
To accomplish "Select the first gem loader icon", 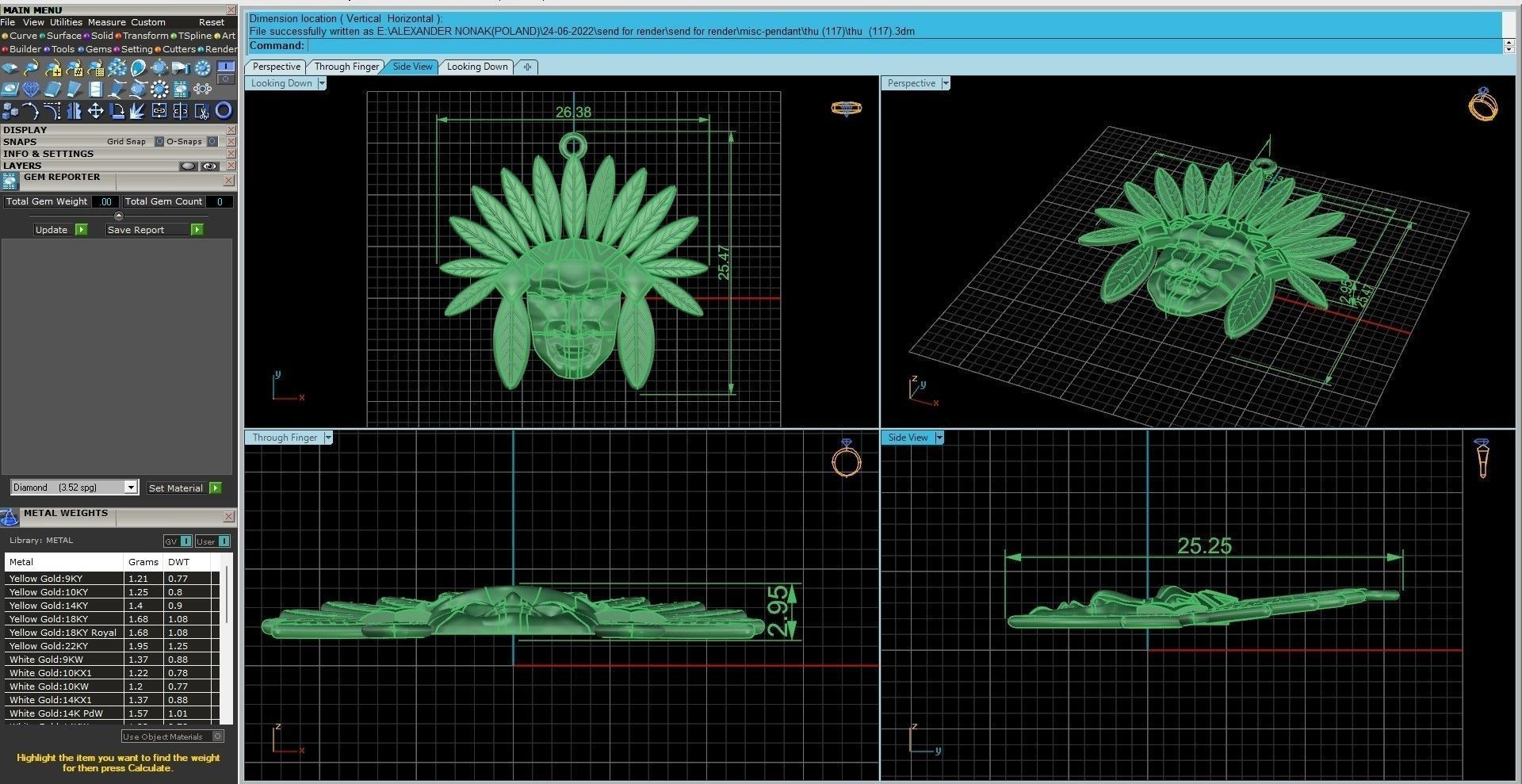I will coord(10,68).
